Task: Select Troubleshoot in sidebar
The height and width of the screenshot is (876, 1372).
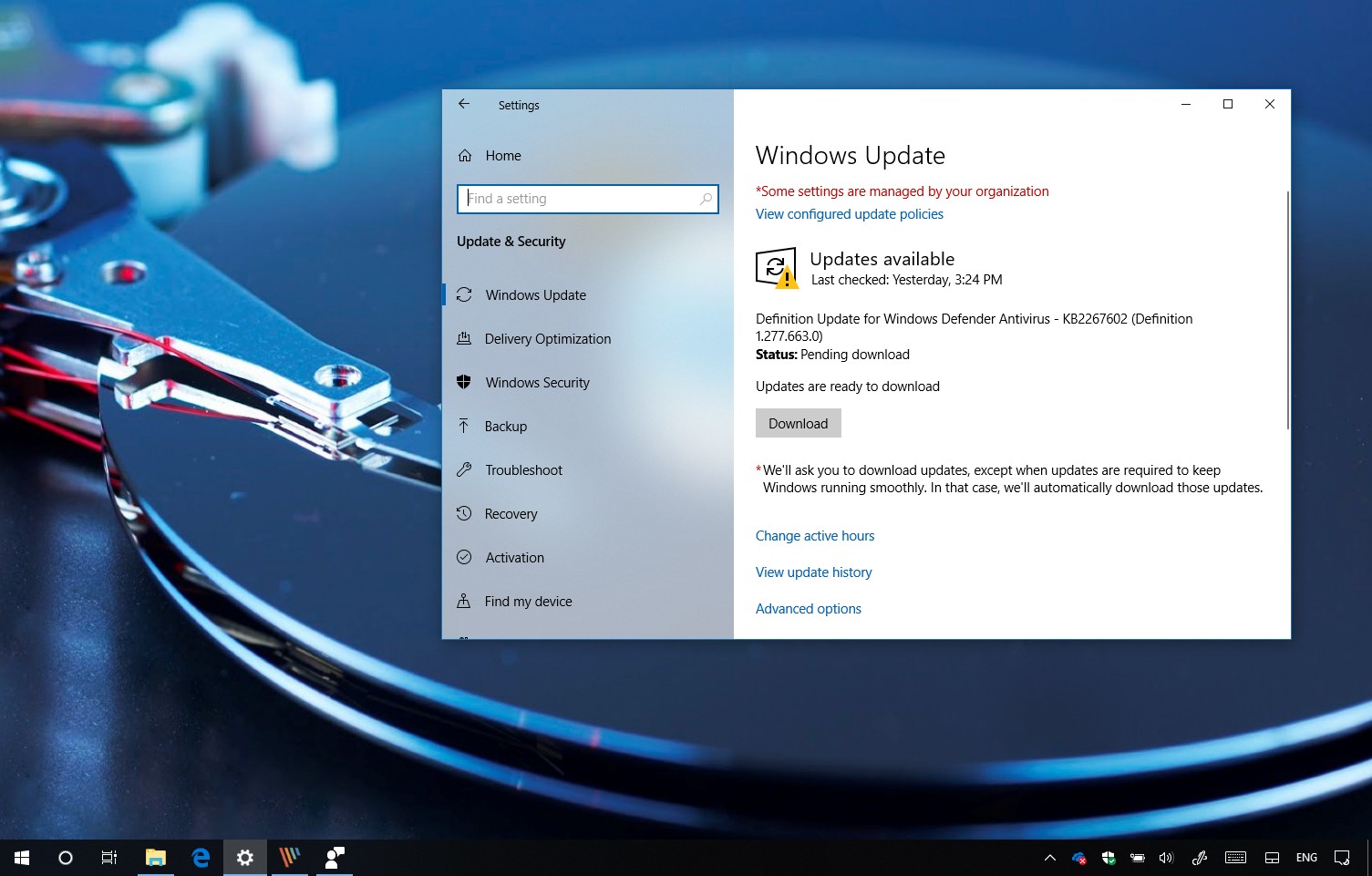Action: tap(588, 469)
